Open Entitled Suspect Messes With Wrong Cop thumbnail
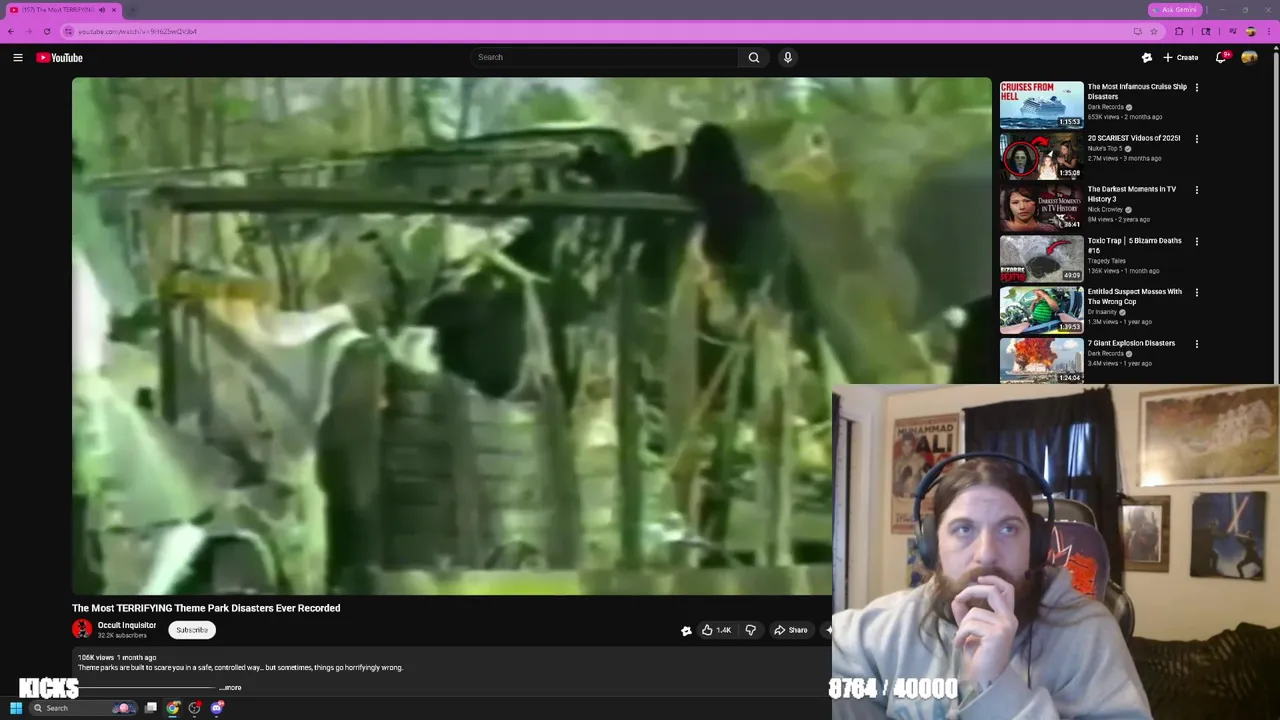Viewport: 1280px width, 720px height. point(1041,309)
